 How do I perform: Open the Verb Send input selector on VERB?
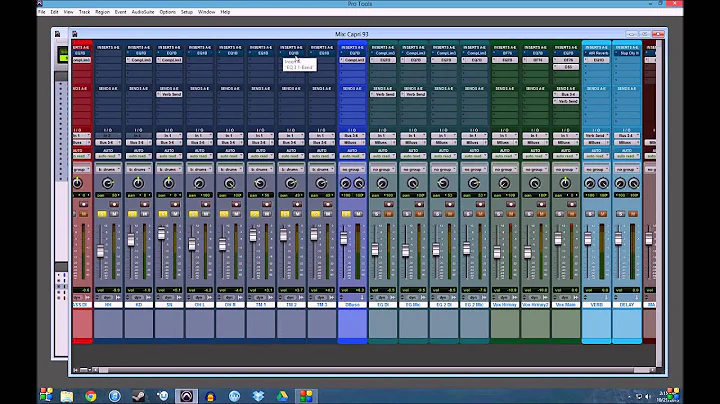596,136
